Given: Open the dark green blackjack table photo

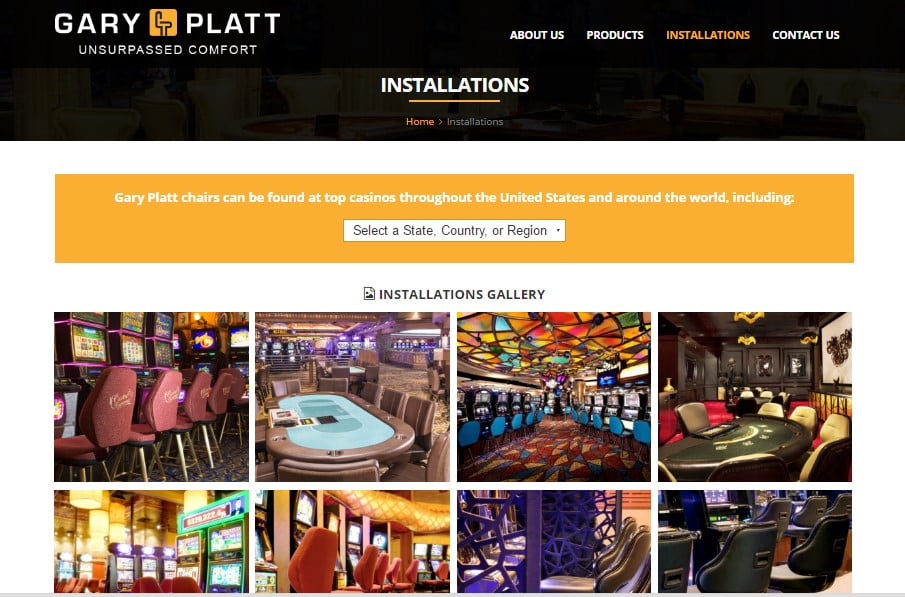Looking at the screenshot, I should click(755, 397).
